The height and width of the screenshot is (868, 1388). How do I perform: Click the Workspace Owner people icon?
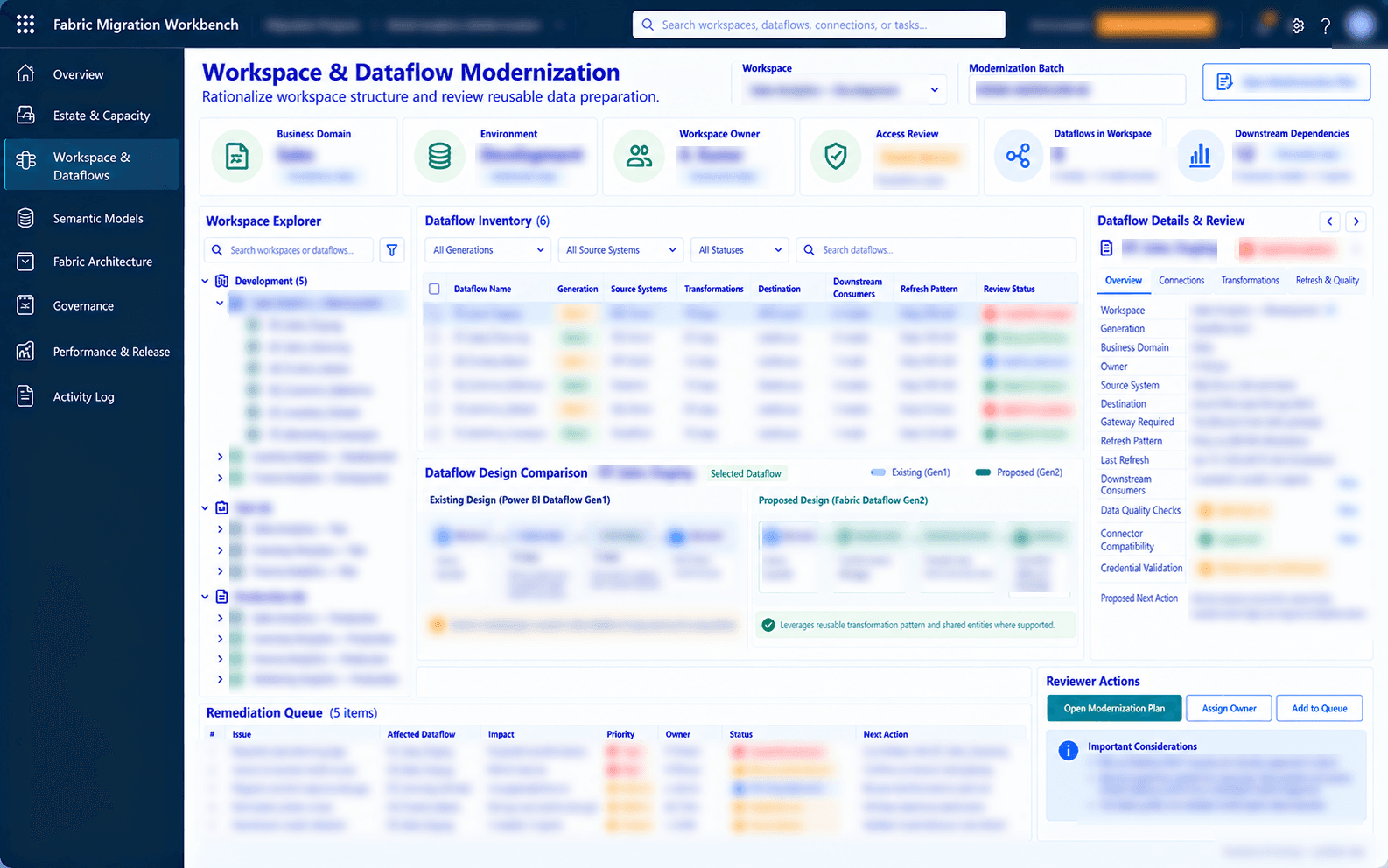coord(640,156)
